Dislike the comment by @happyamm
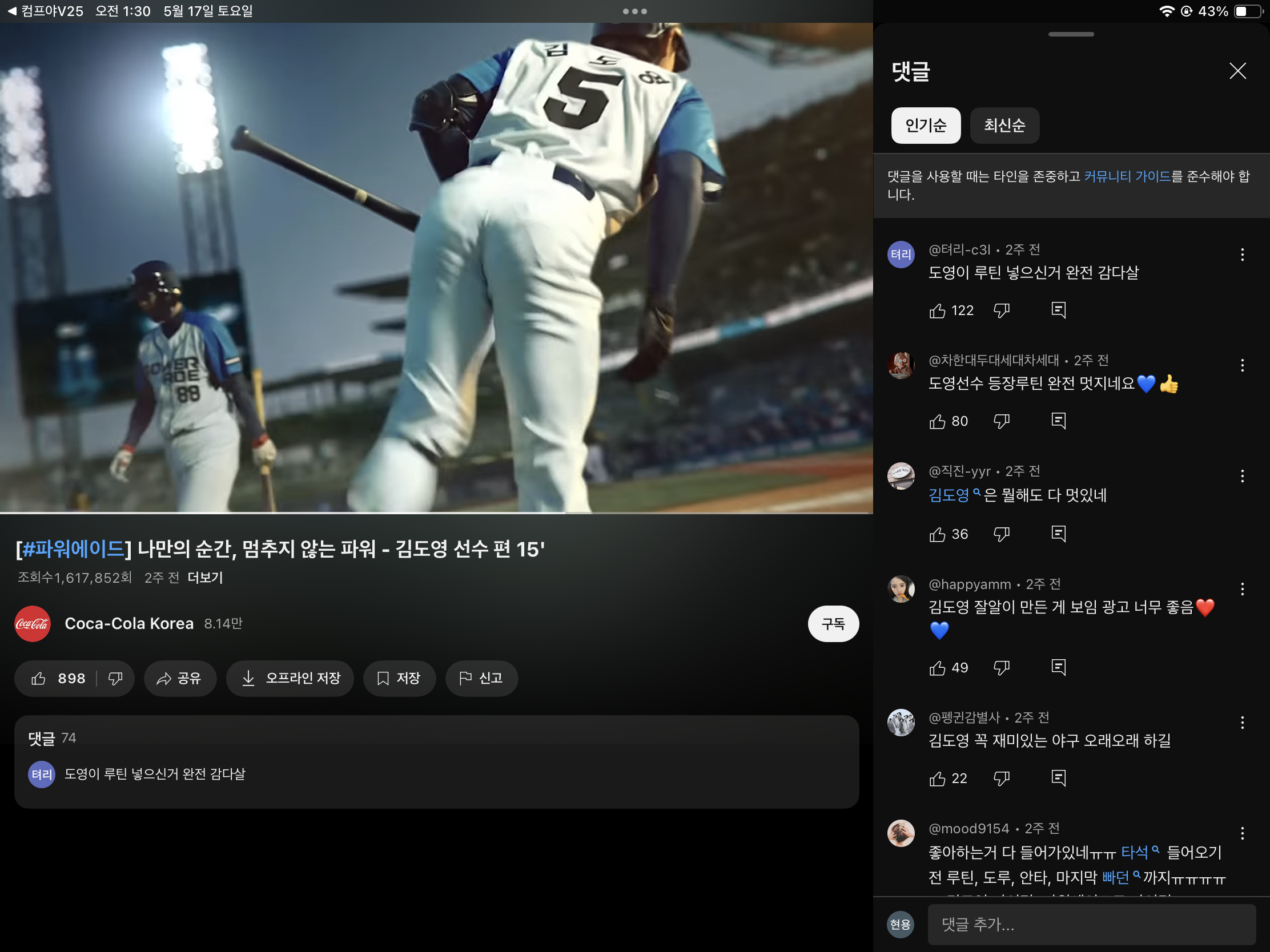Image resolution: width=1270 pixels, height=952 pixels. coord(1002,667)
